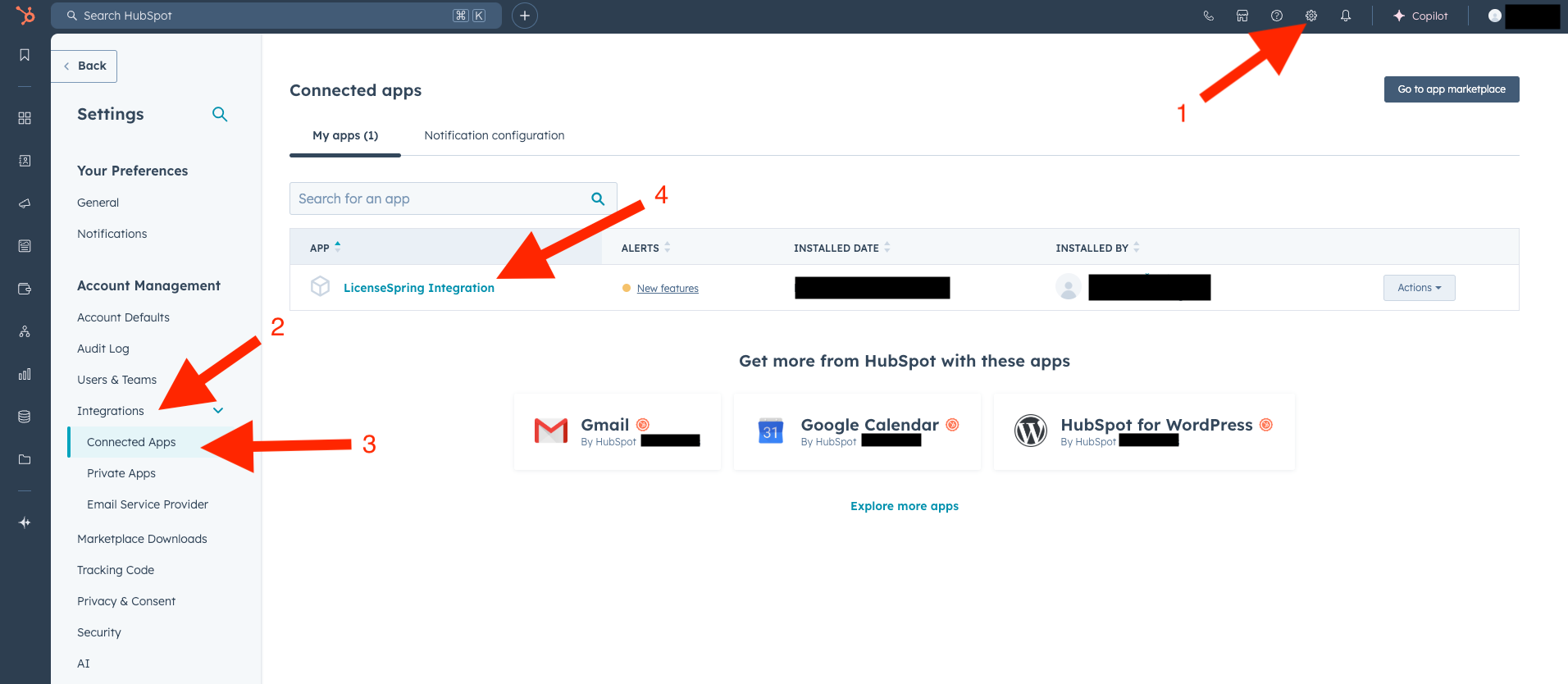The image size is (1568, 684).
Task: Click Go to app marketplace button
Action: pos(1451,89)
